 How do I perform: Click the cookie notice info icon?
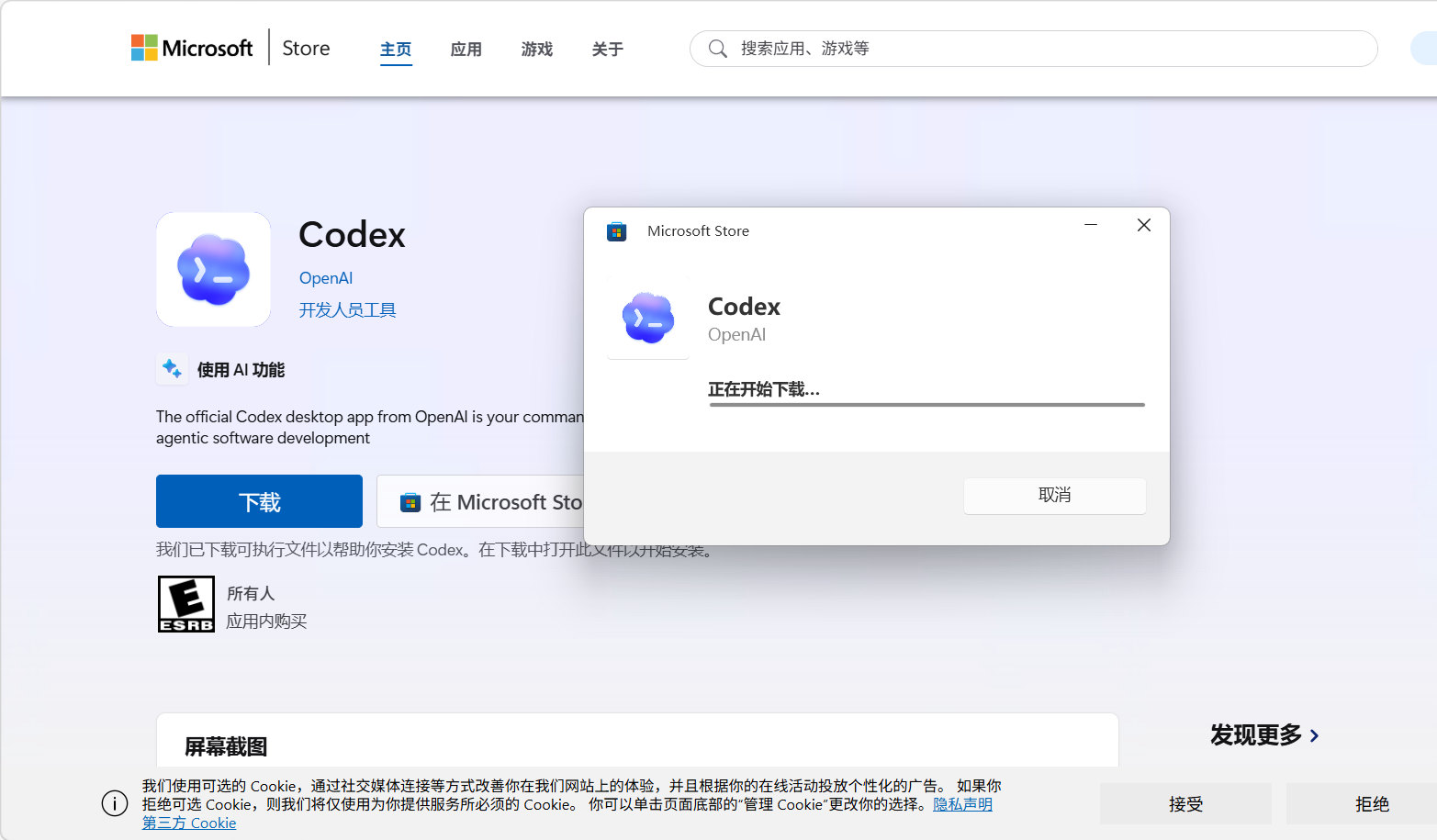pos(115,804)
